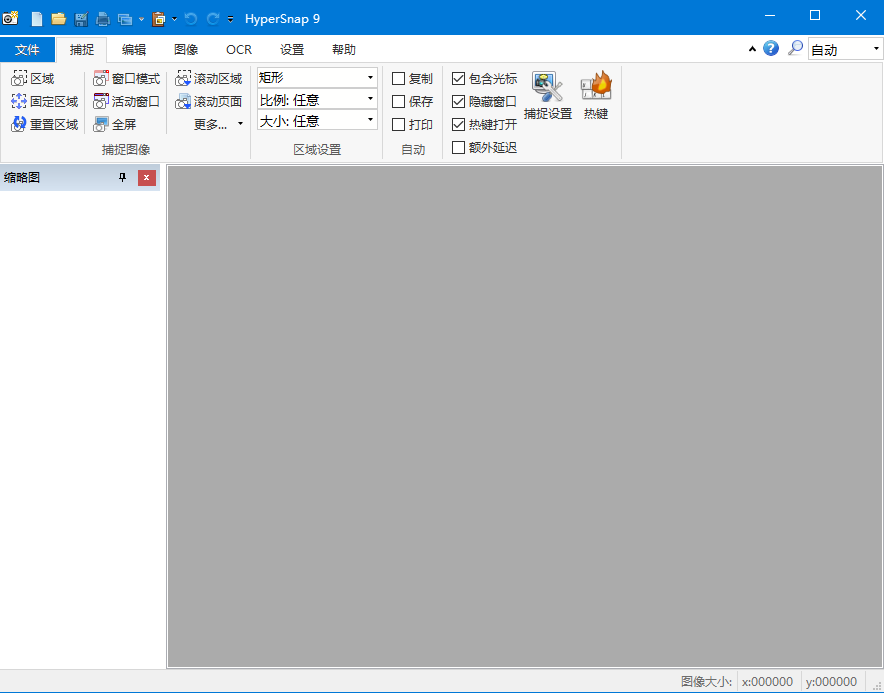Expand the dropdown arrow beside window capture icon
884x693 pixels.
[x=141, y=19]
